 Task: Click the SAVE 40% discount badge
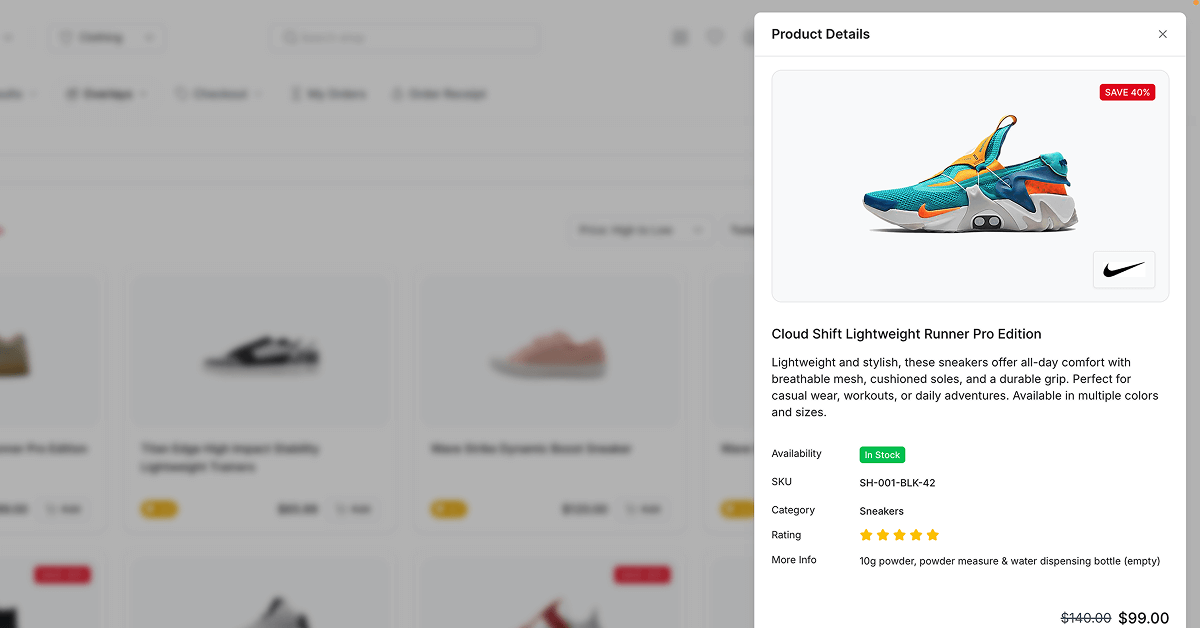1127,92
